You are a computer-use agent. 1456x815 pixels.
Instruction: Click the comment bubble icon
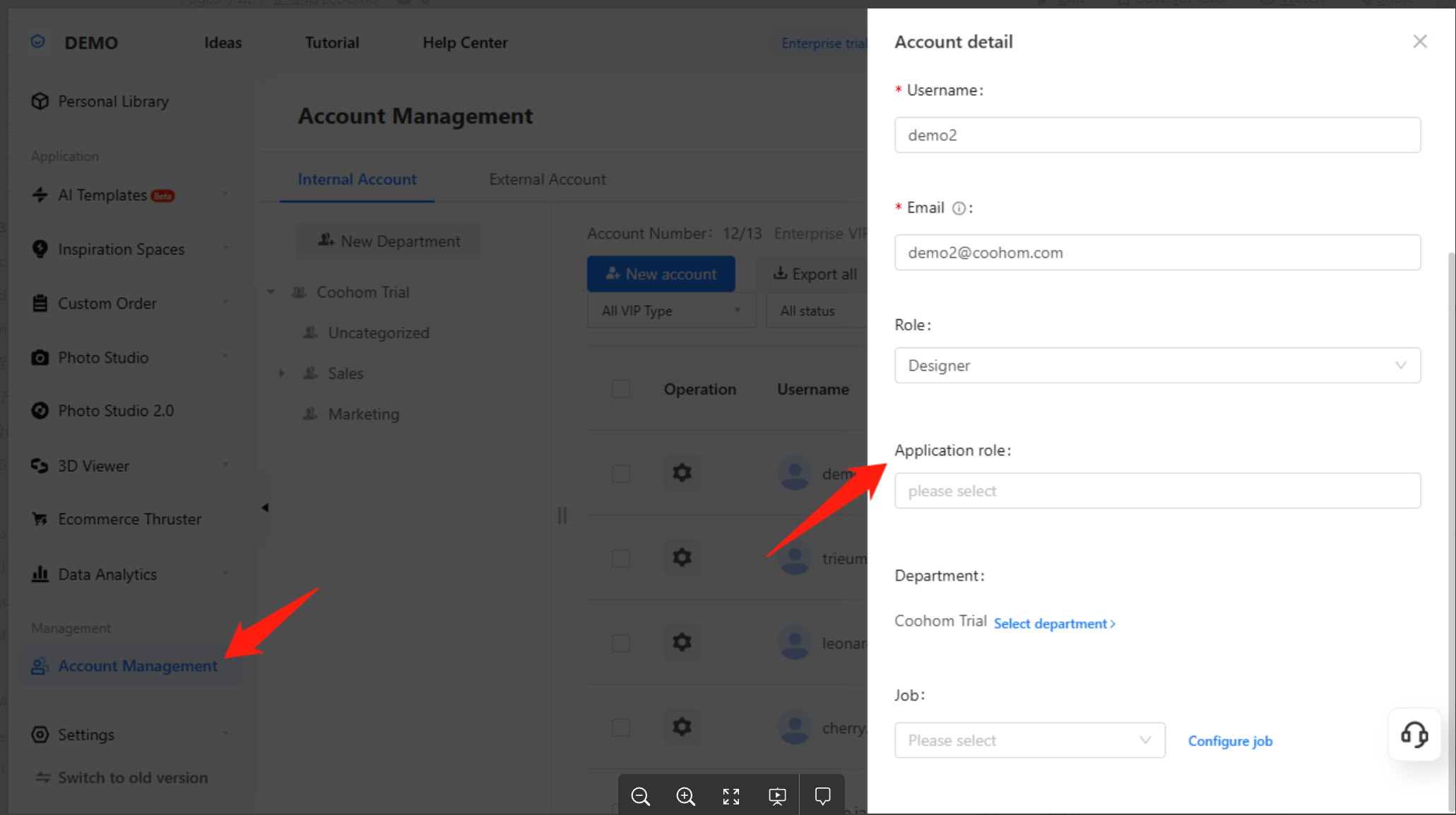click(822, 797)
